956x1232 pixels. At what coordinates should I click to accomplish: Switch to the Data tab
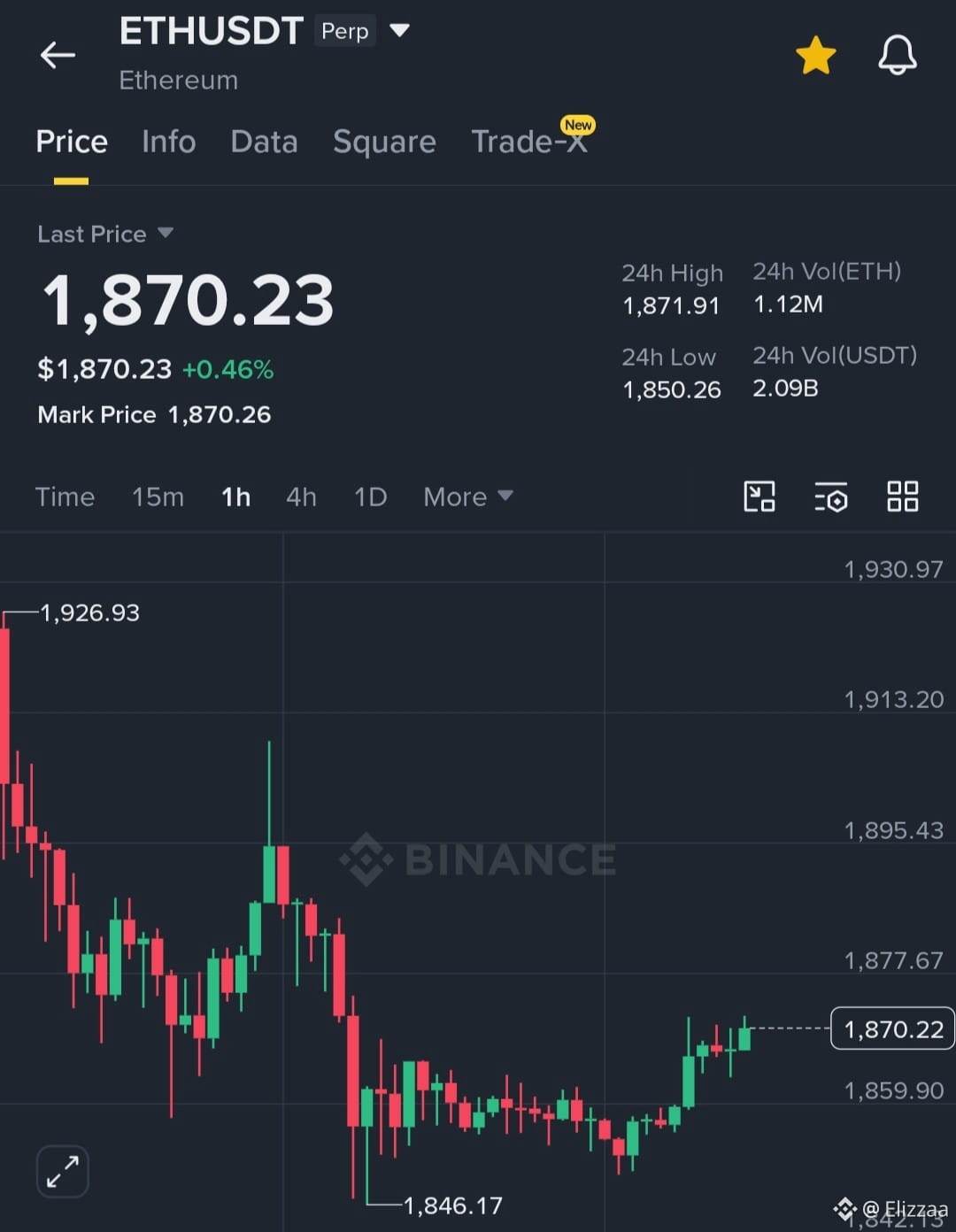pos(264,142)
